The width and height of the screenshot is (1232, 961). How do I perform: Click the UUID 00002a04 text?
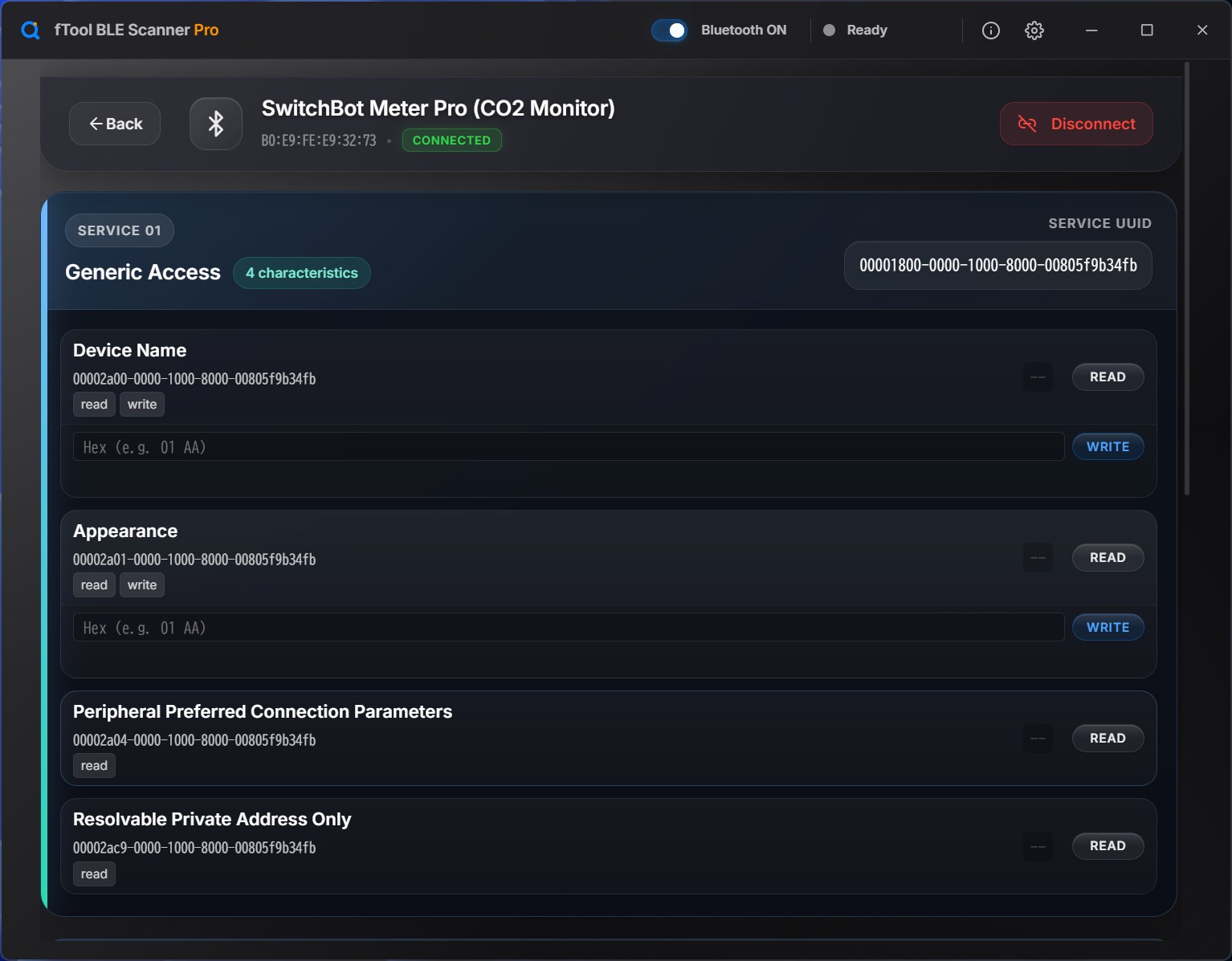[194, 740]
